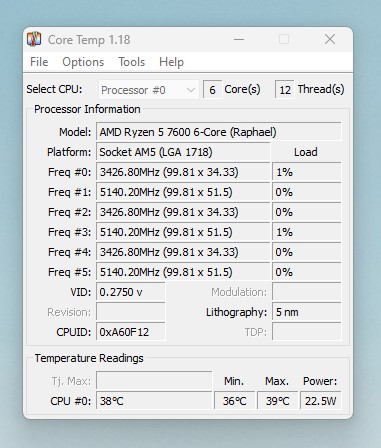Select the Model field AMD Ryzen 5 7600
This screenshot has height=448, width=381.
coord(219,132)
